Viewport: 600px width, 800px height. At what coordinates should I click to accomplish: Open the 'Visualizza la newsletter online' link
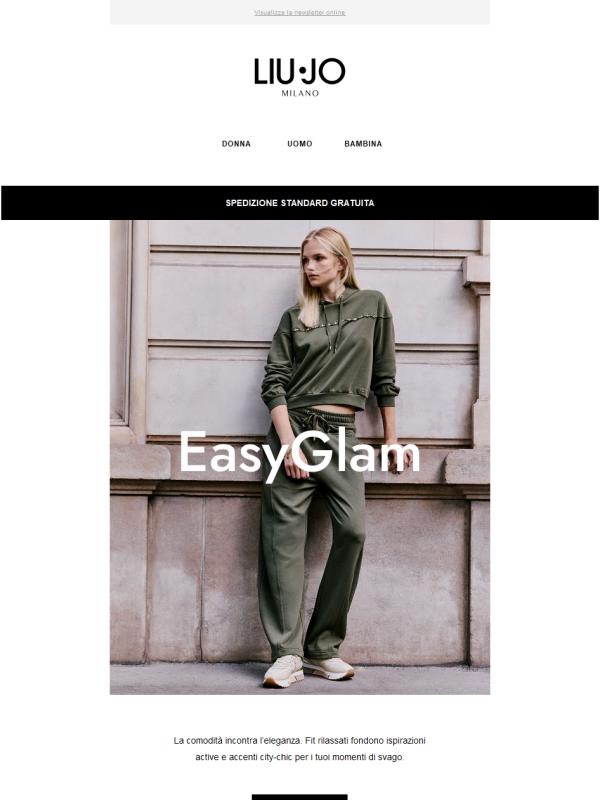tap(299, 12)
